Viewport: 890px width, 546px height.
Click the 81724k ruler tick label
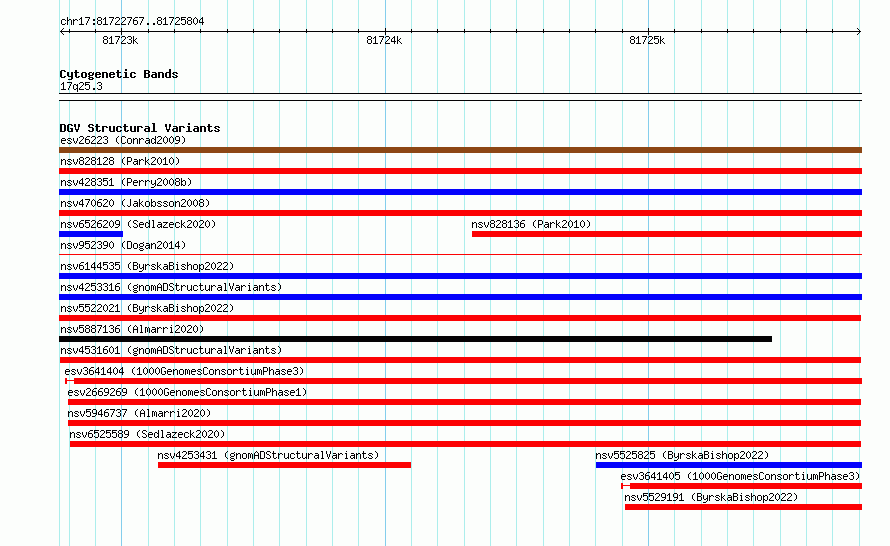[x=384, y=40]
